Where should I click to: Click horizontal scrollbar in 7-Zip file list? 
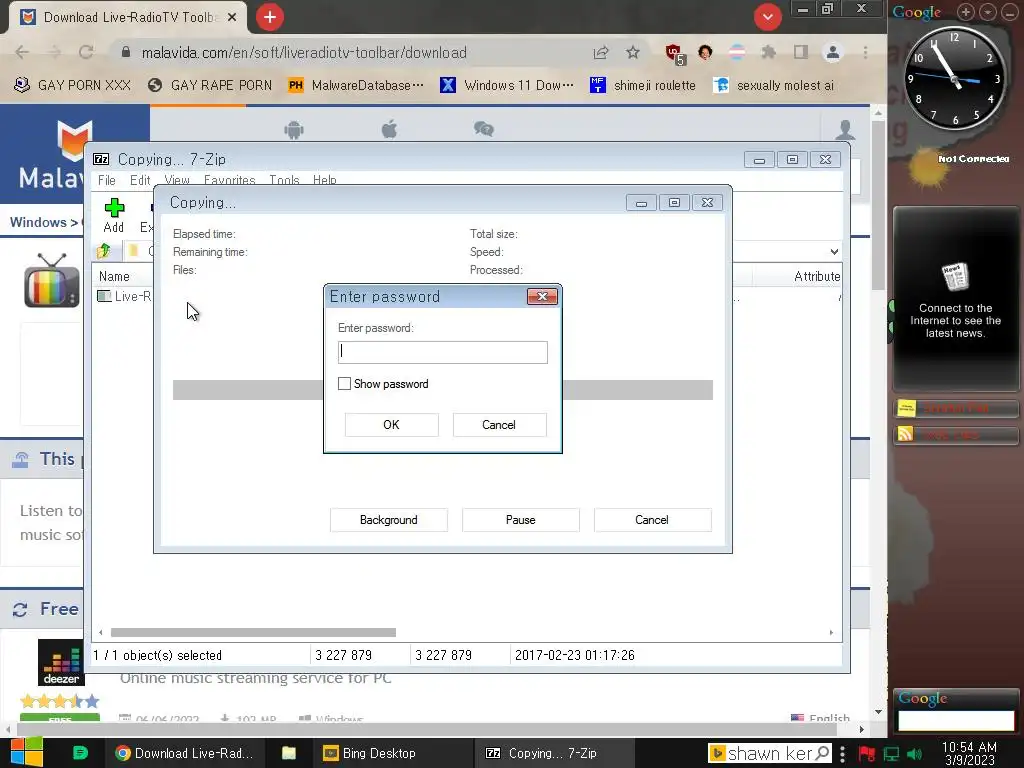253,632
